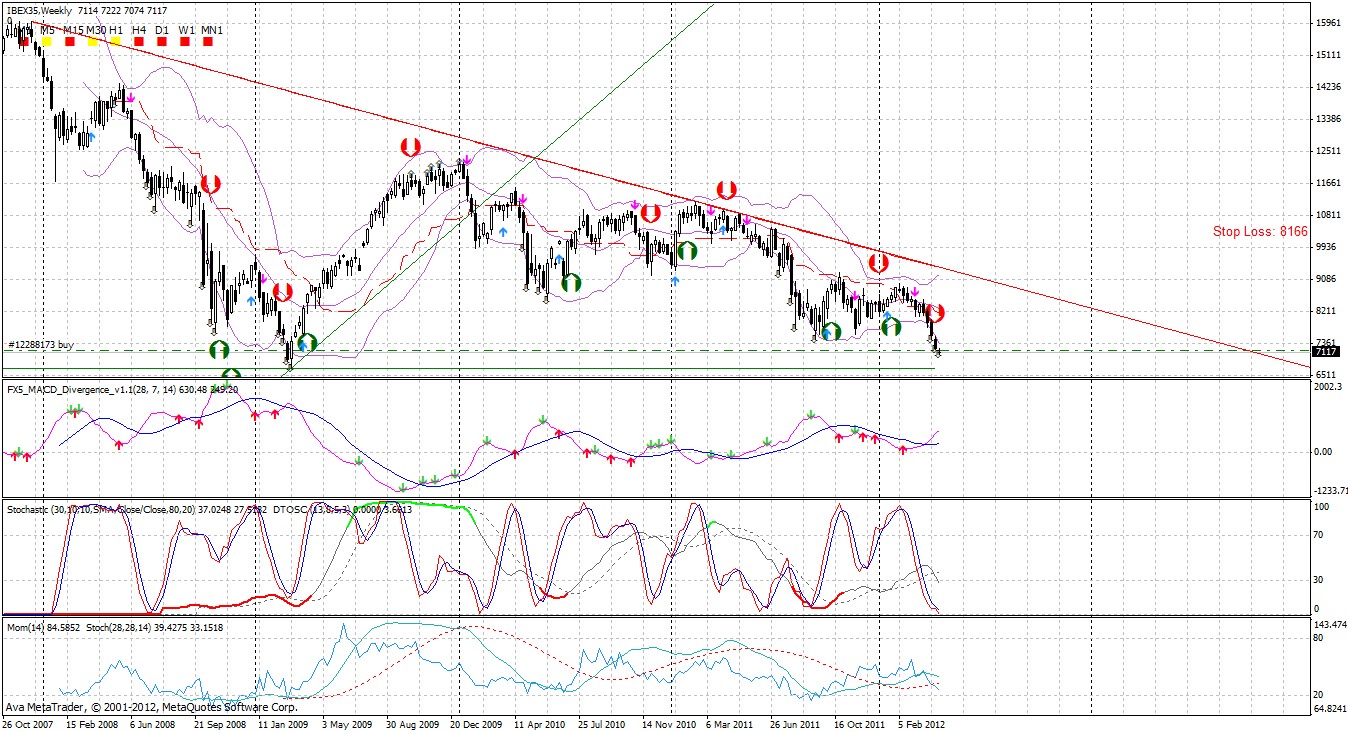Screen dimensions: 1348x732
Task: Click the W1 timeframe label
Action: (x=187, y=30)
